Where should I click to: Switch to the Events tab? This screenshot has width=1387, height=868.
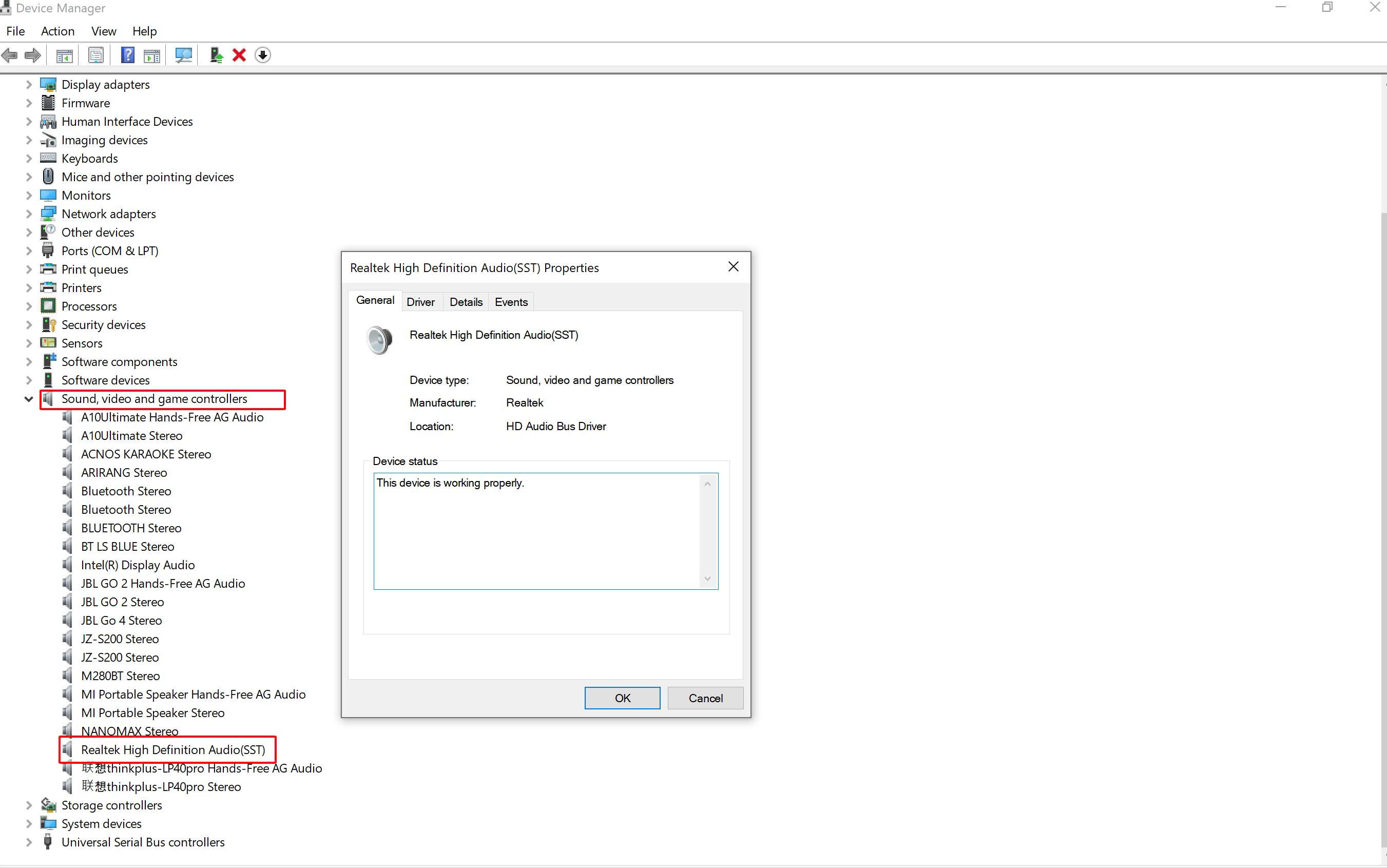pyautogui.click(x=510, y=301)
